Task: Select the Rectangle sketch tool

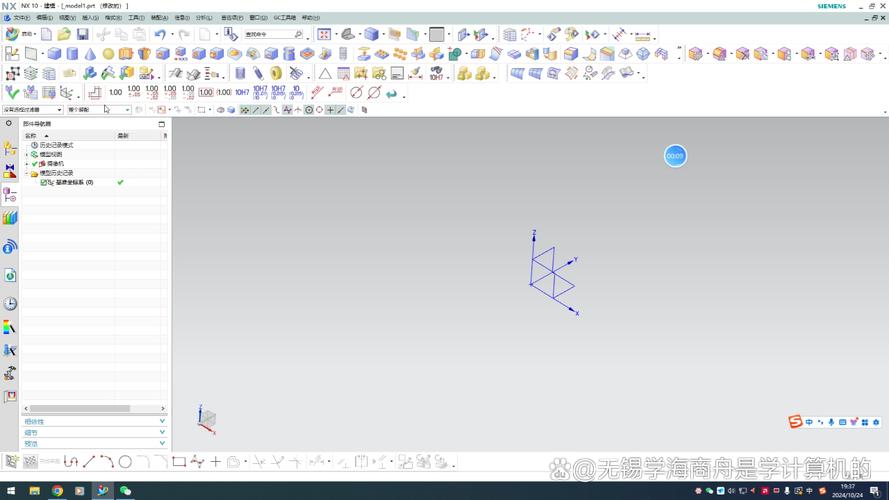Action: point(179,462)
